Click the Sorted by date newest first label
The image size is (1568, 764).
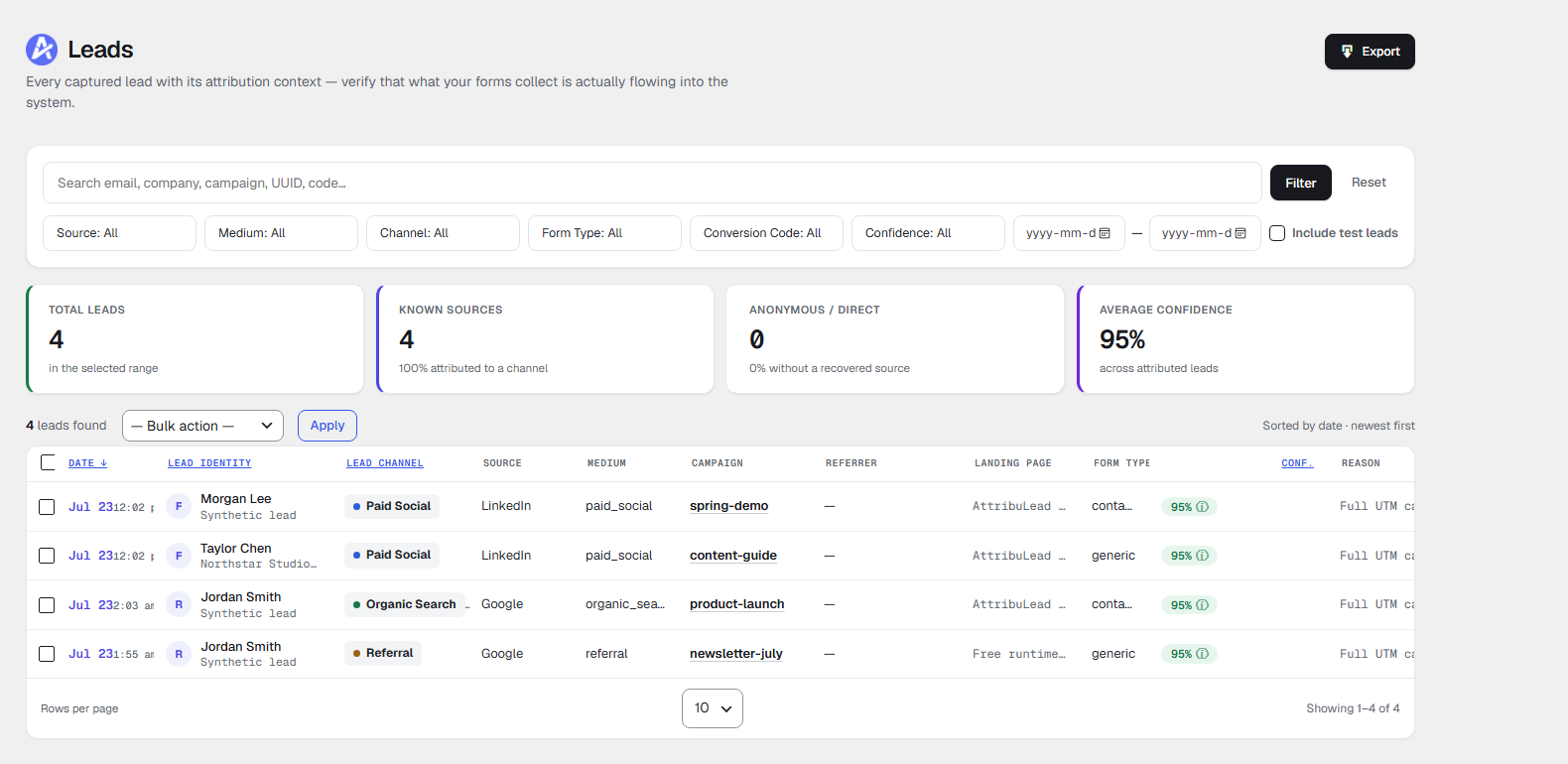coord(1339,426)
